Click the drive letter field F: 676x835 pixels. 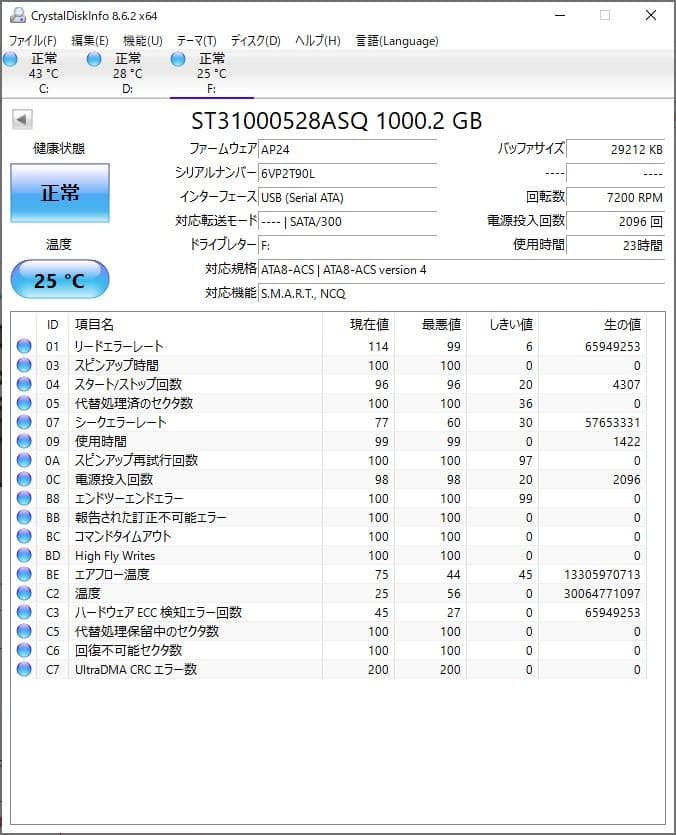(x=347, y=245)
